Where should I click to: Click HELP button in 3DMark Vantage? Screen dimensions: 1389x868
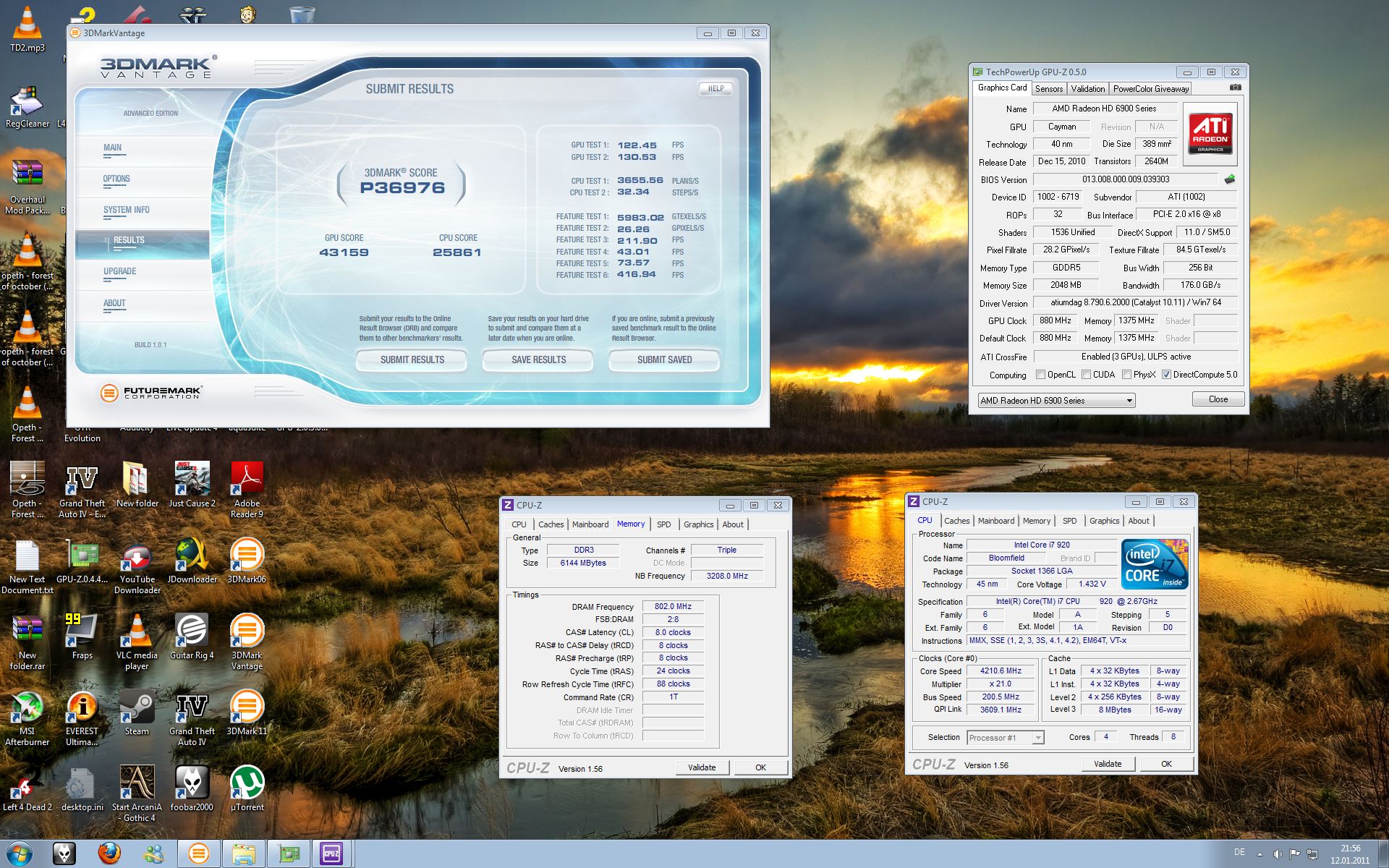tap(715, 88)
